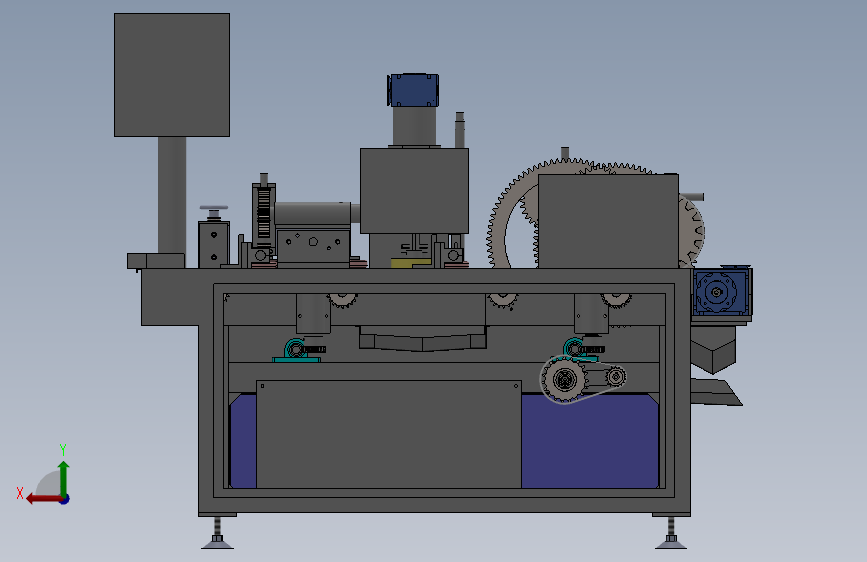
Task: Select the small sprocket of the chain drive
Action: pos(615,377)
